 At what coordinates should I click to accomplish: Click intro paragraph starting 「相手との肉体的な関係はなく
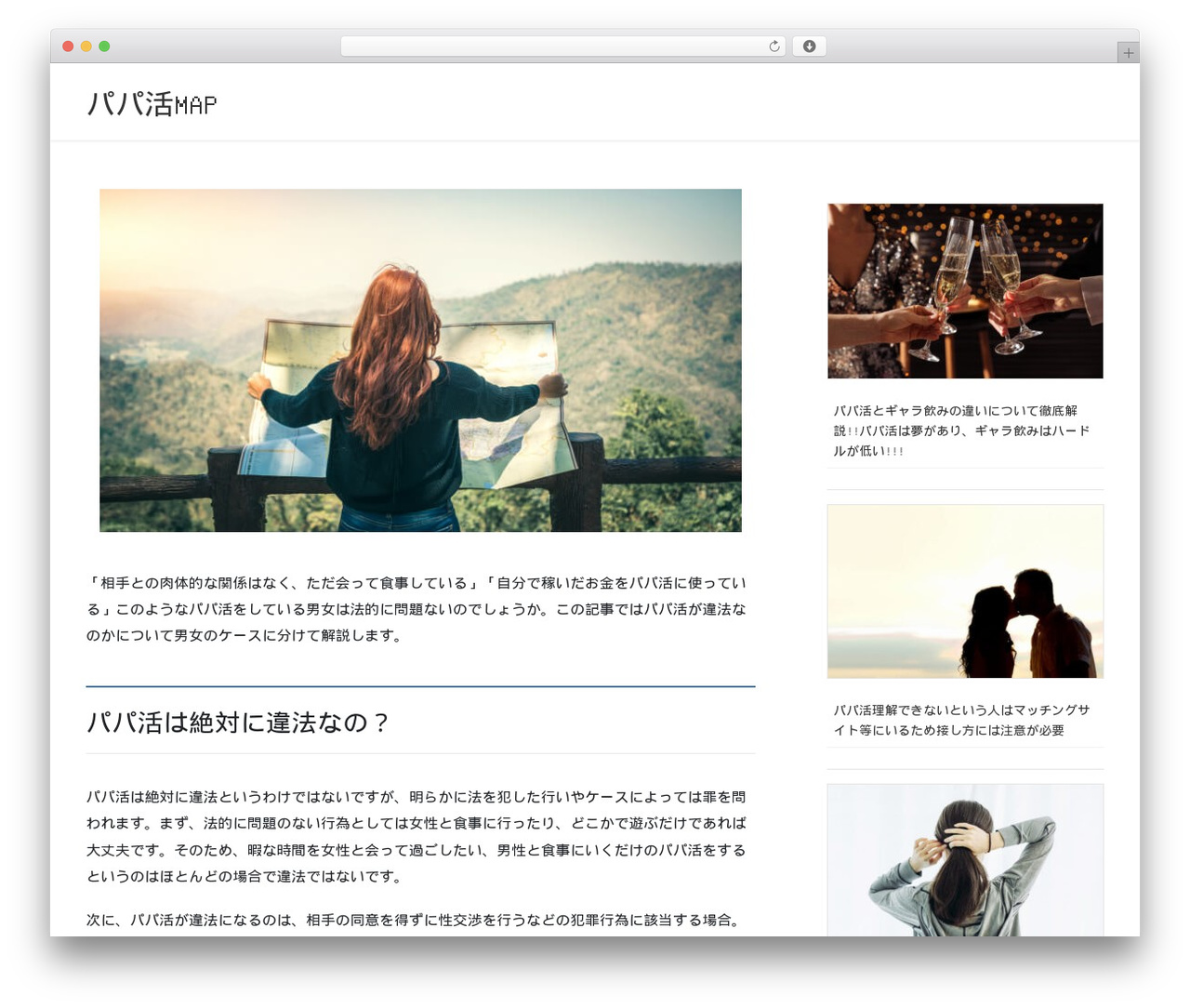tap(416, 609)
